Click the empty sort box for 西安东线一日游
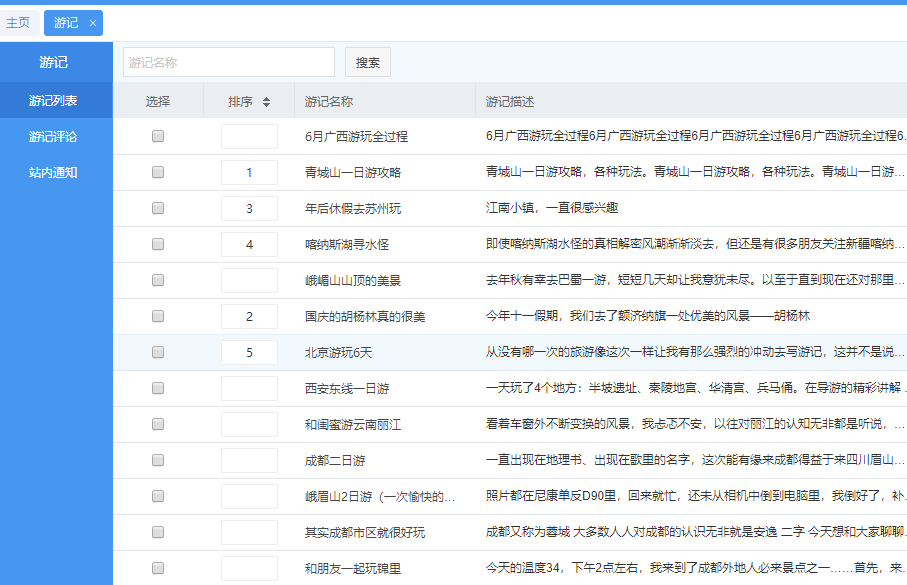This screenshot has width=907, height=585. pyautogui.click(x=249, y=388)
